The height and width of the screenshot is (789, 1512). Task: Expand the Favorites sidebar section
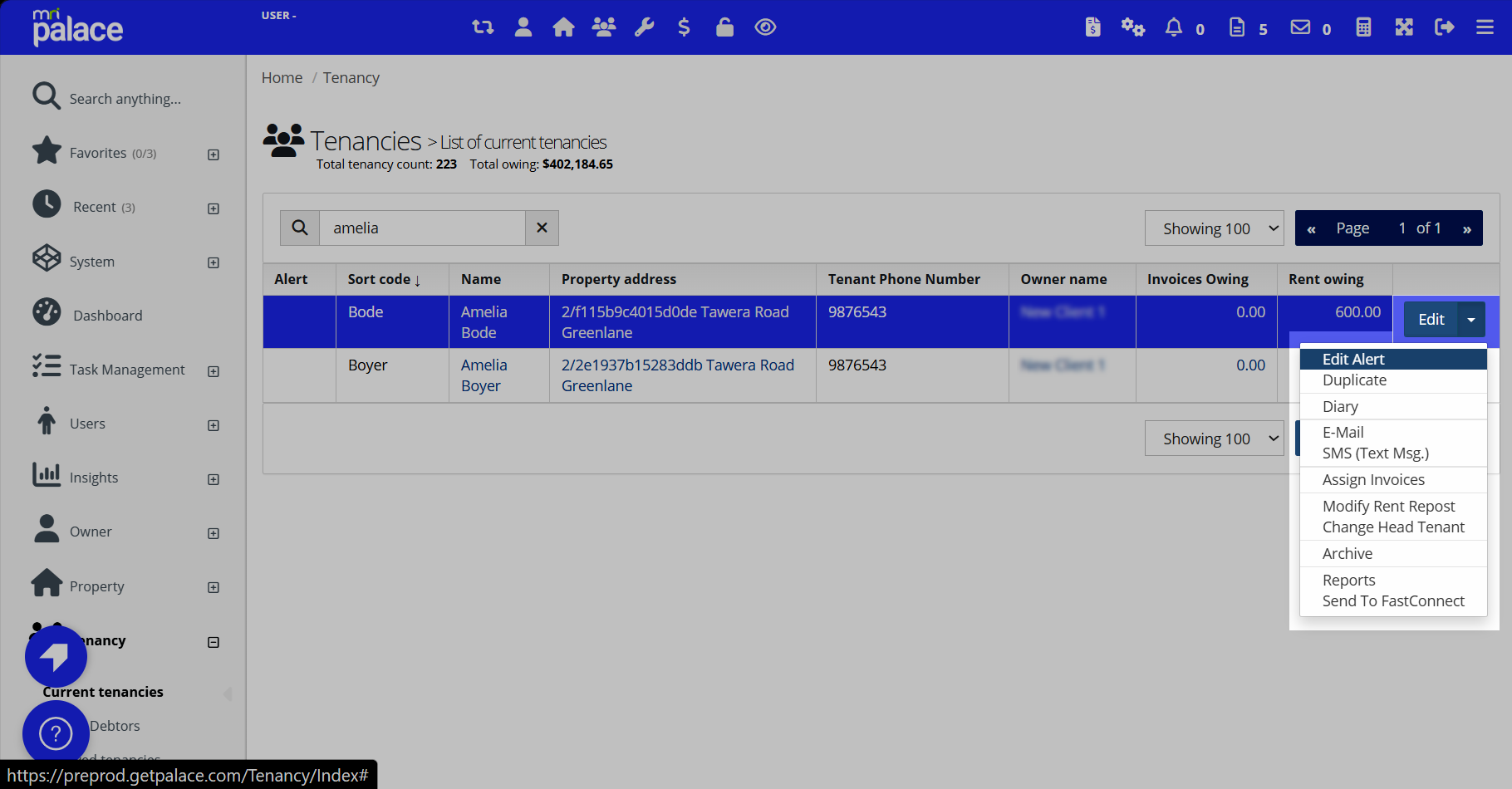[214, 154]
